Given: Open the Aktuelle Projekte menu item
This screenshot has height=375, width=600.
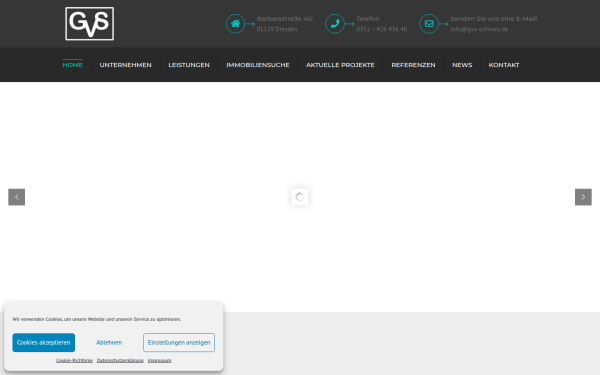Looking at the screenshot, I should [x=340, y=65].
